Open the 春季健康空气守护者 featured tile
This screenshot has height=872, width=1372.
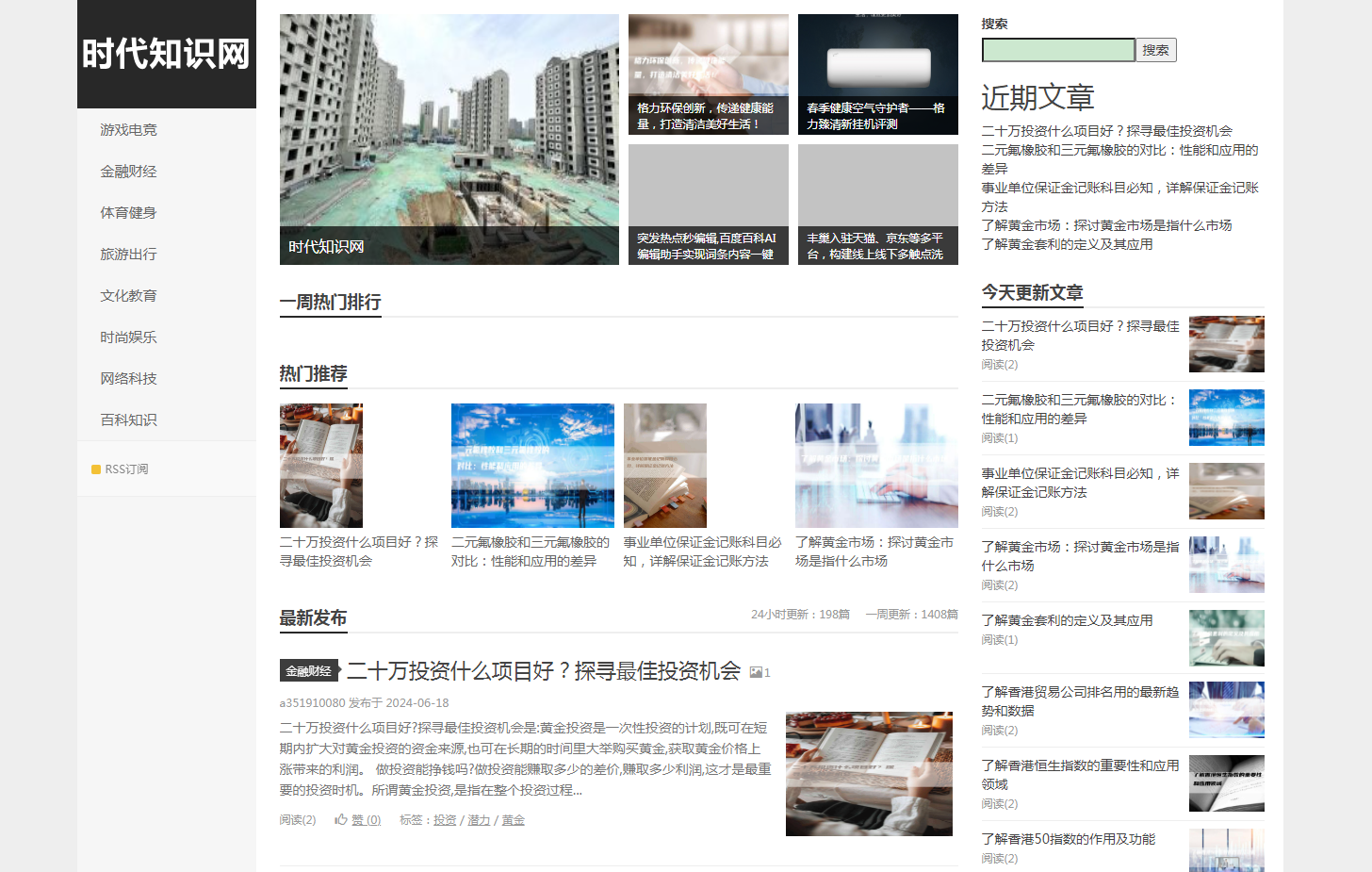click(878, 74)
